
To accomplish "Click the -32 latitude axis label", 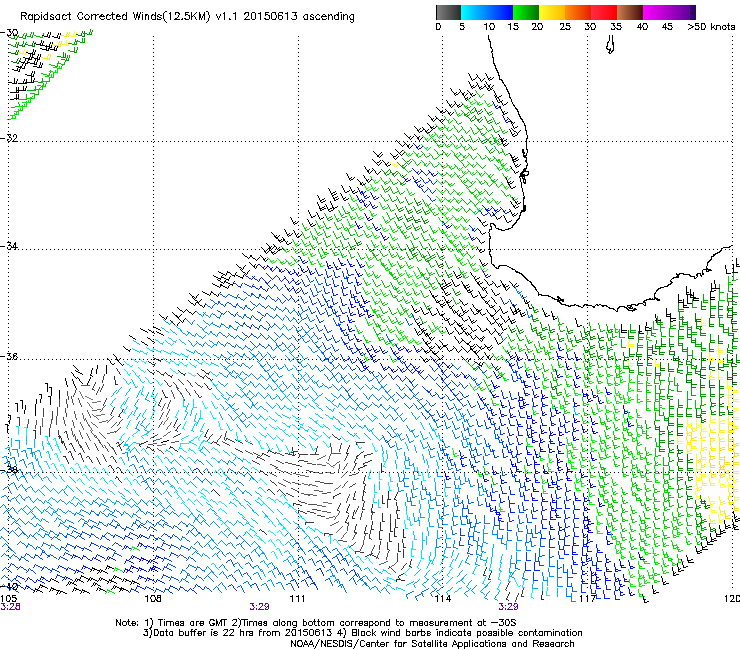I will click(x=9, y=138).
